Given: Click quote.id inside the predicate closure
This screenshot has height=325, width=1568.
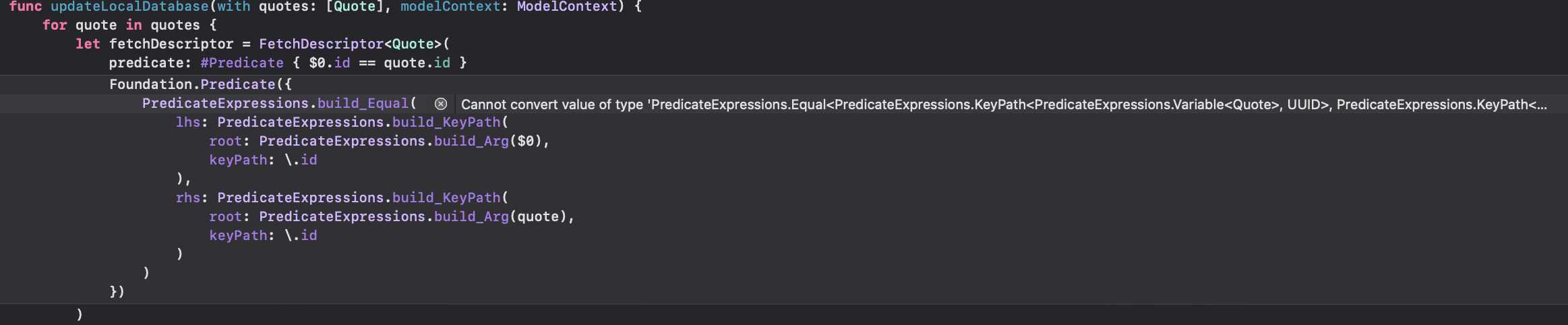Looking at the screenshot, I should tap(417, 63).
